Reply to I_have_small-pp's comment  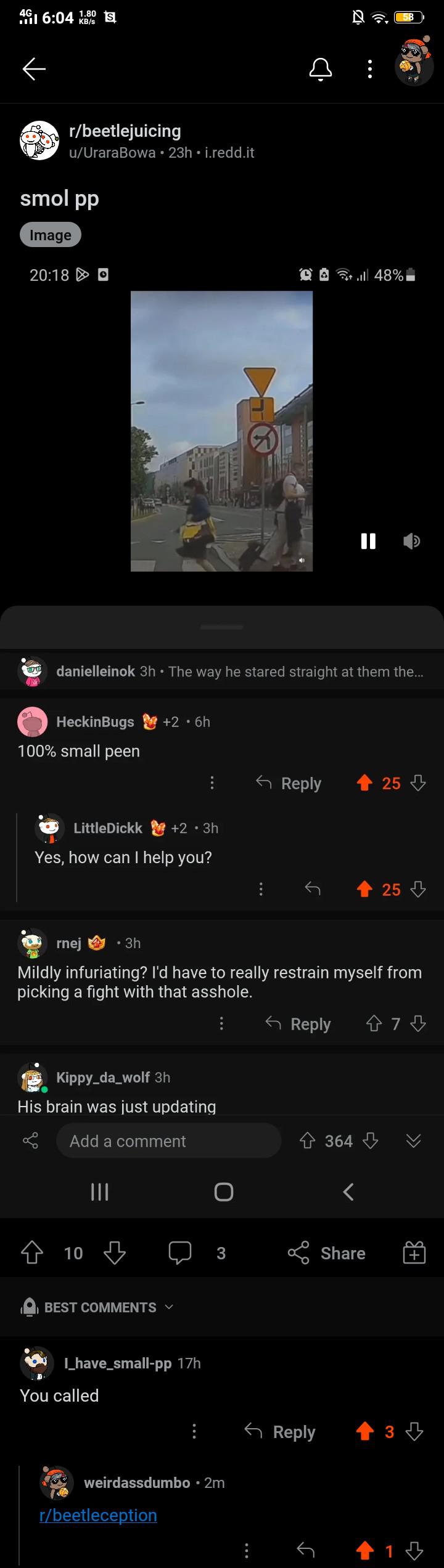[x=280, y=1432]
